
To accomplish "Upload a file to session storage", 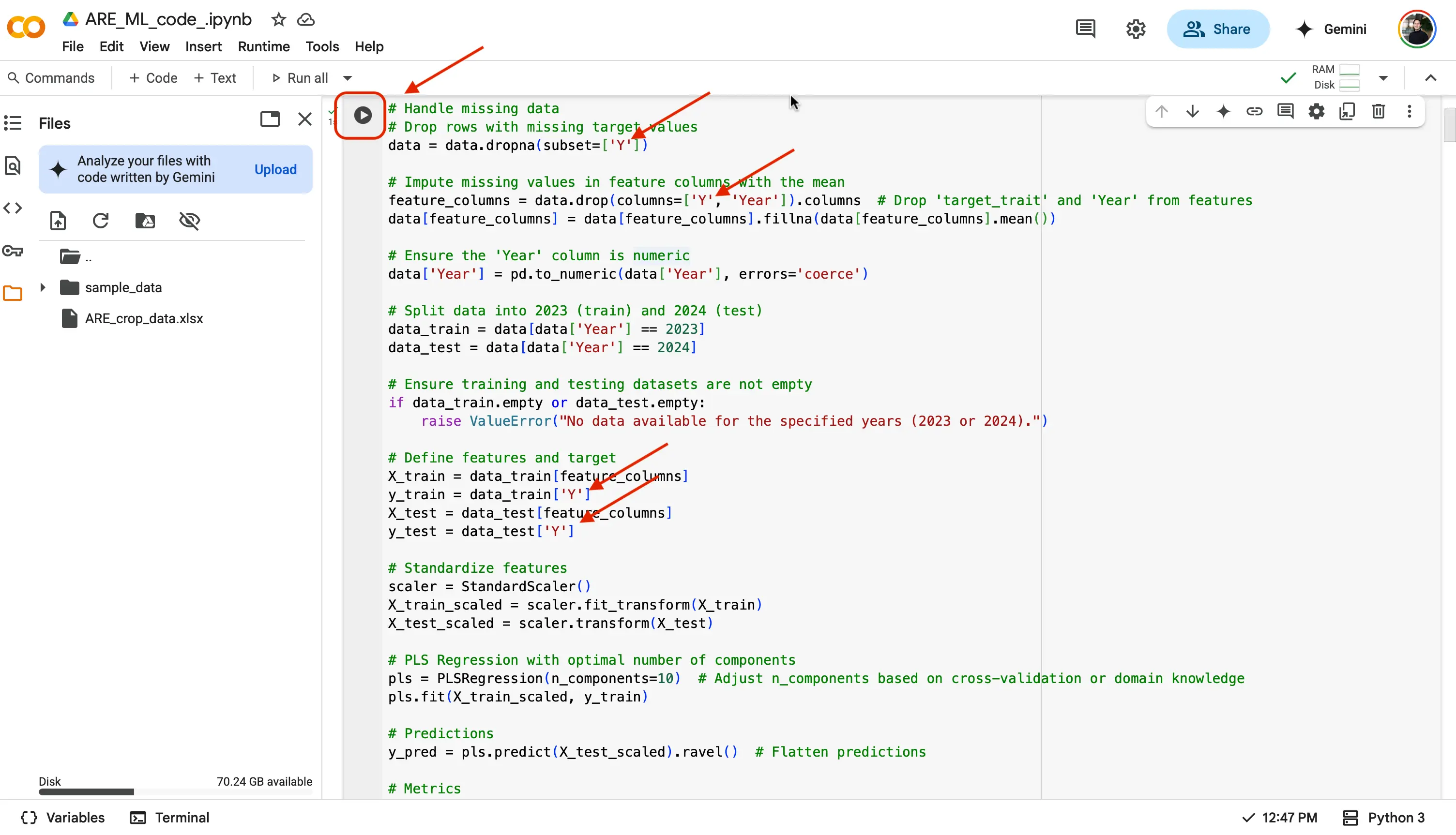I will [x=58, y=221].
